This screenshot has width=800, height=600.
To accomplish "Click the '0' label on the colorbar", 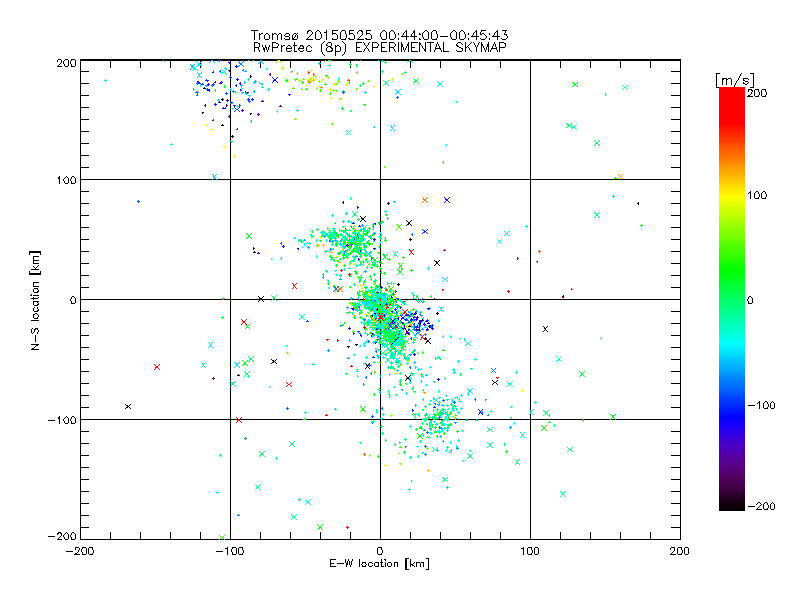I will (750, 300).
